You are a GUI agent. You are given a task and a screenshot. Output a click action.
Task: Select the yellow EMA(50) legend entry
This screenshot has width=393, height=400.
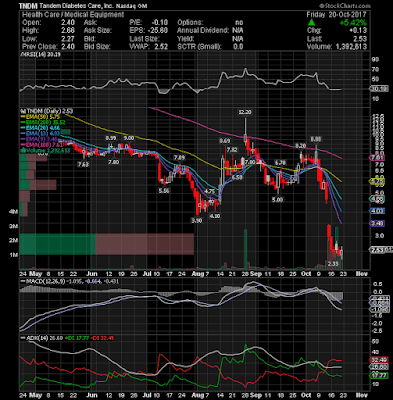pyautogui.click(x=35, y=117)
